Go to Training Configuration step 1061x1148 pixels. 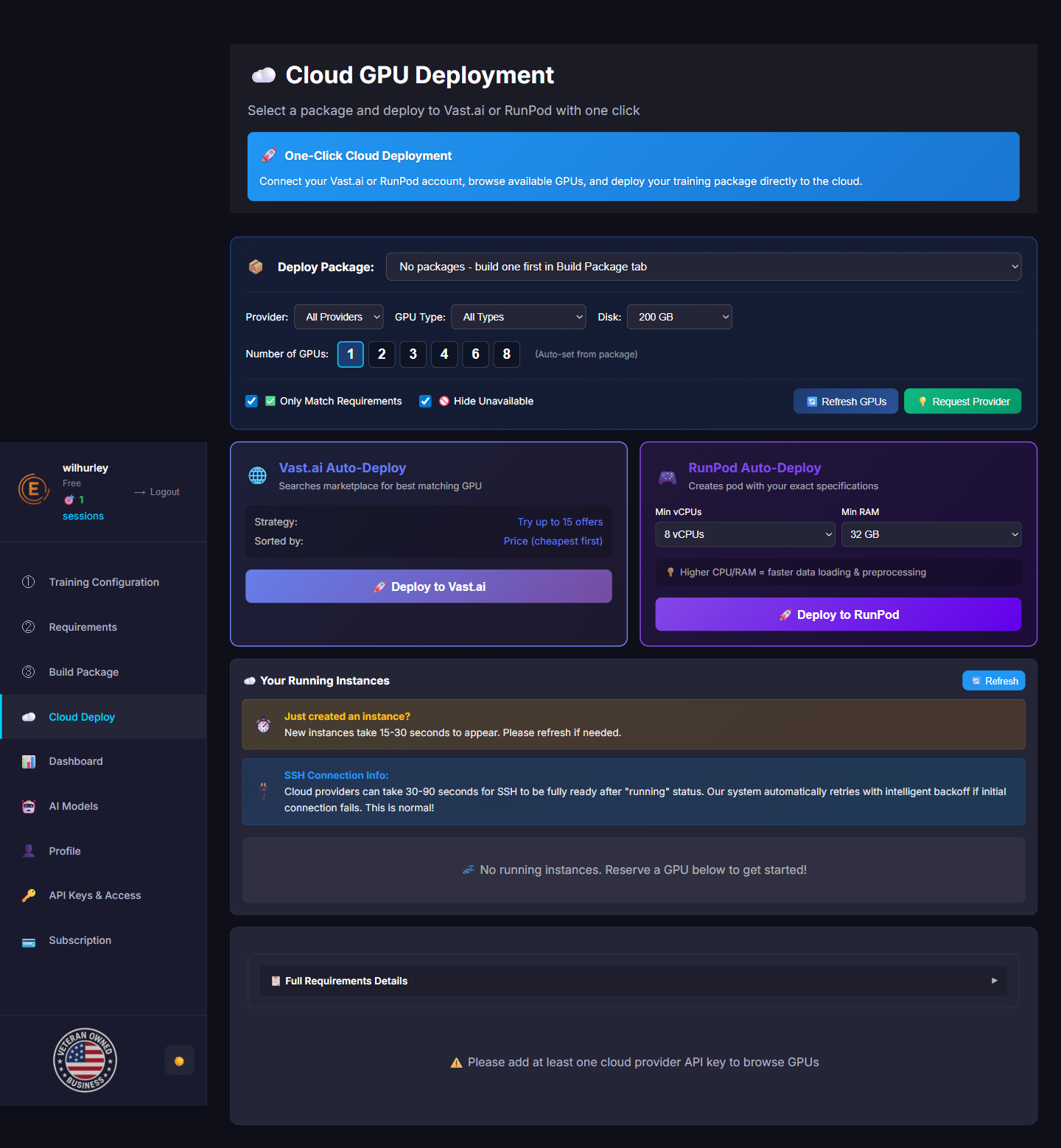[x=104, y=582]
